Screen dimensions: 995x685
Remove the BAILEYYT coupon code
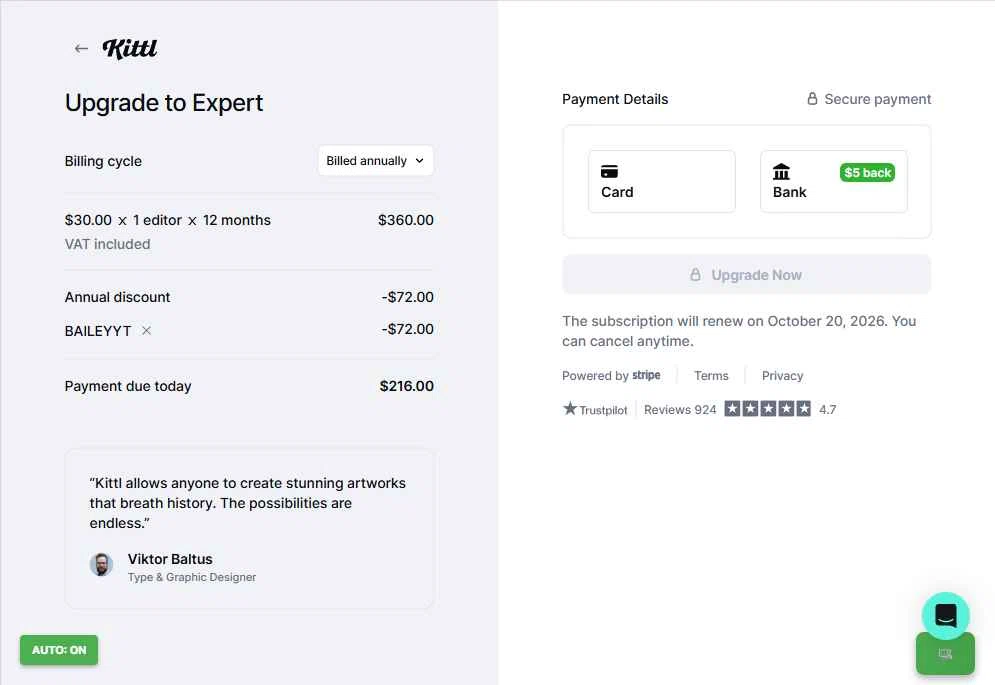pos(146,330)
